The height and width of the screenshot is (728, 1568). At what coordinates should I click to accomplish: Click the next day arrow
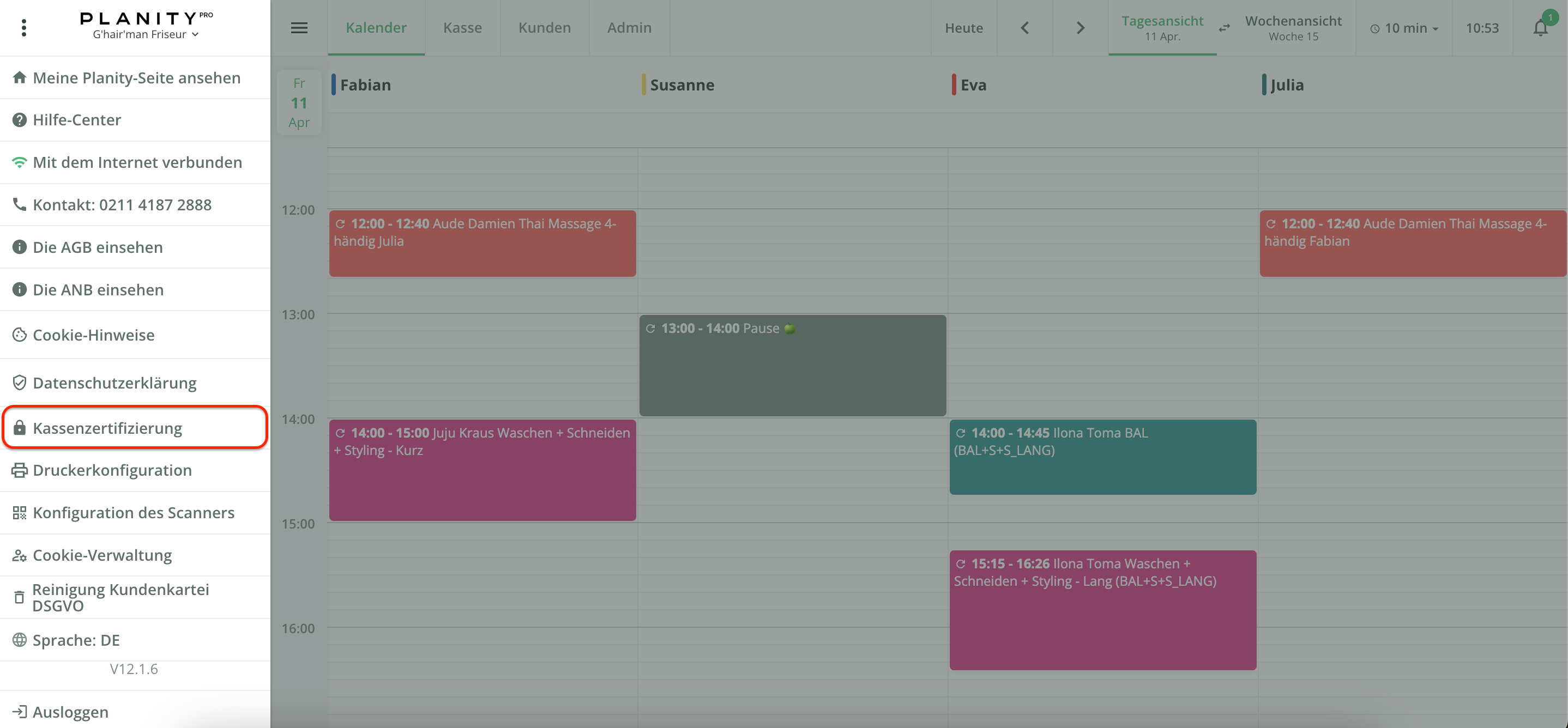point(1080,28)
